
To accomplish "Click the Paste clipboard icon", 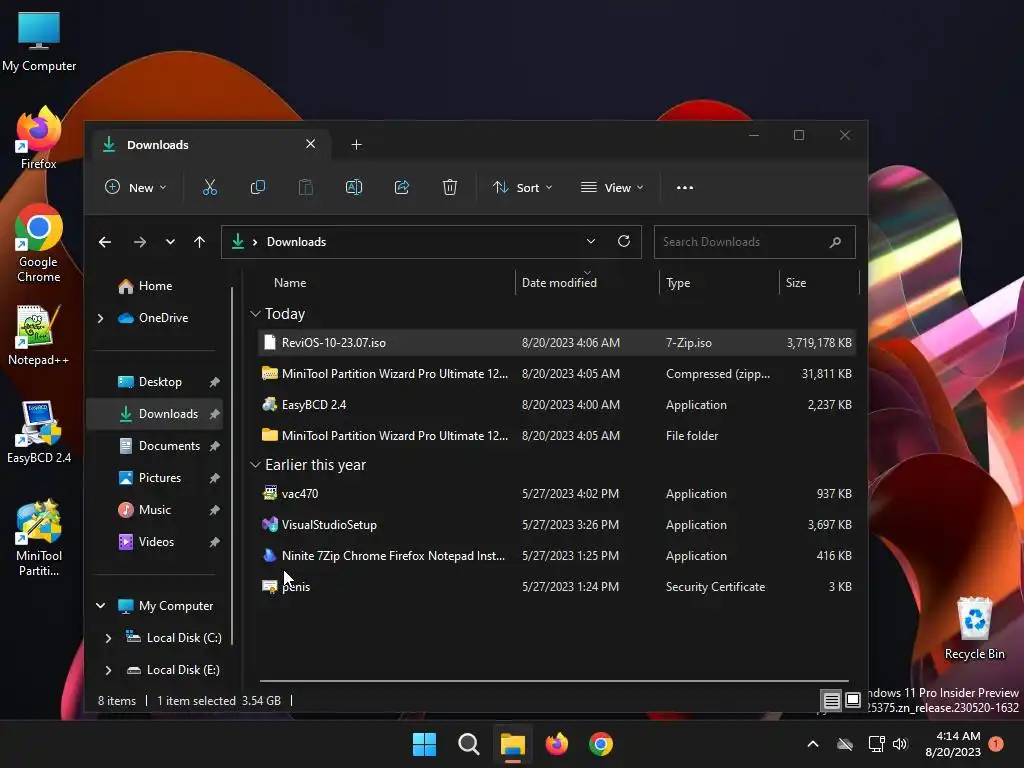I will coord(306,188).
